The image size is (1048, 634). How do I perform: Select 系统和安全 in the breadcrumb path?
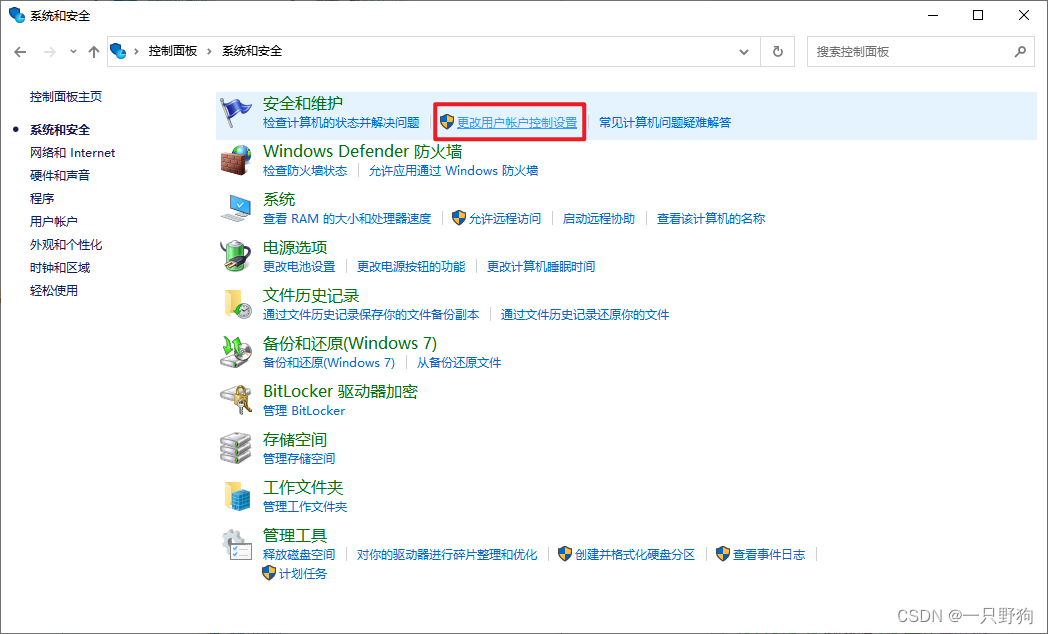coord(252,51)
